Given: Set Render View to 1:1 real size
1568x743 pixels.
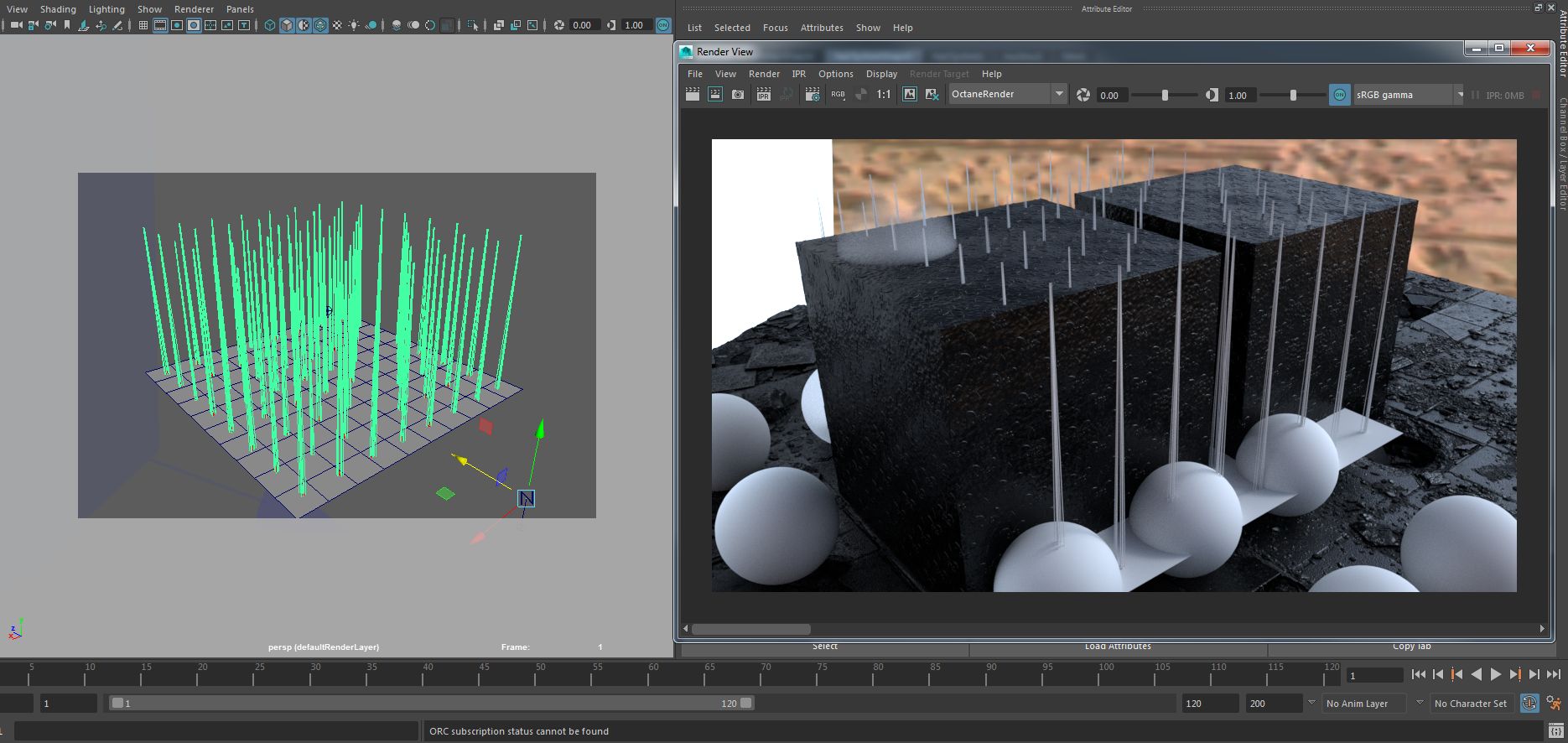Looking at the screenshot, I should pos(883,95).
